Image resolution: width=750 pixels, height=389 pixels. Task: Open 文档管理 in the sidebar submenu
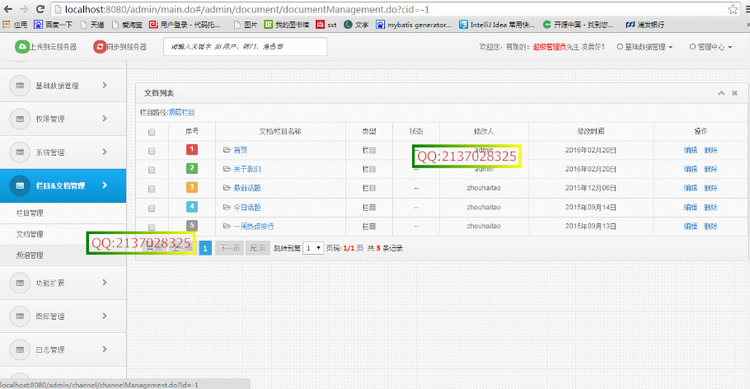[x=30, y=234]
